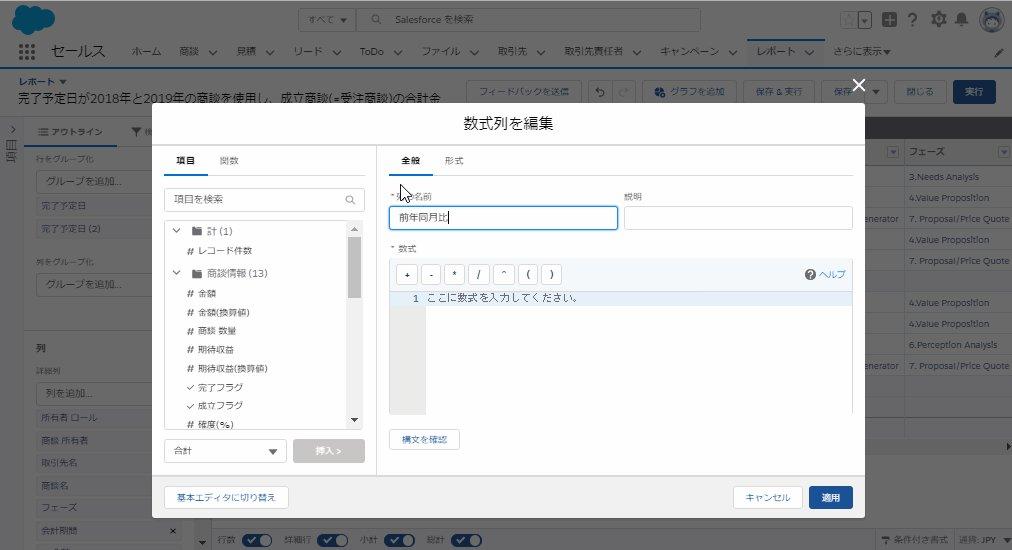Toggle the 小計 switch

coord(400,540)
